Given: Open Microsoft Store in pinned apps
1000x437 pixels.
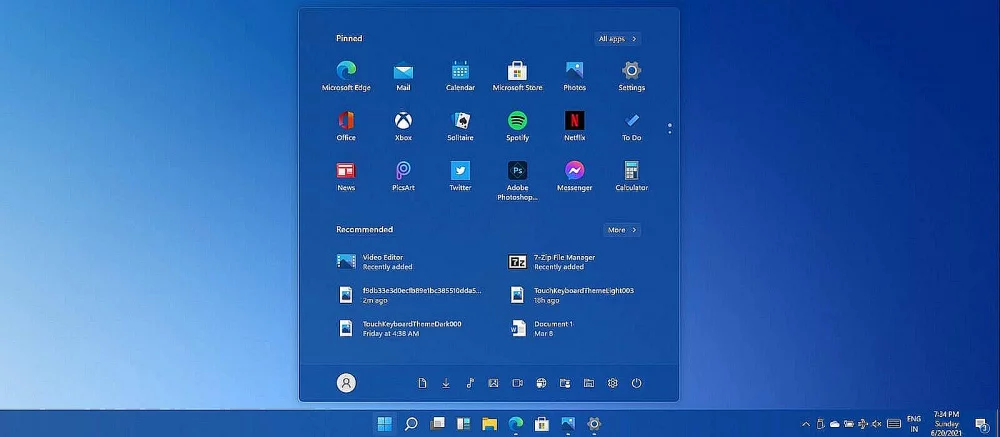Looking at the screenshot, I should click(517, 76).
